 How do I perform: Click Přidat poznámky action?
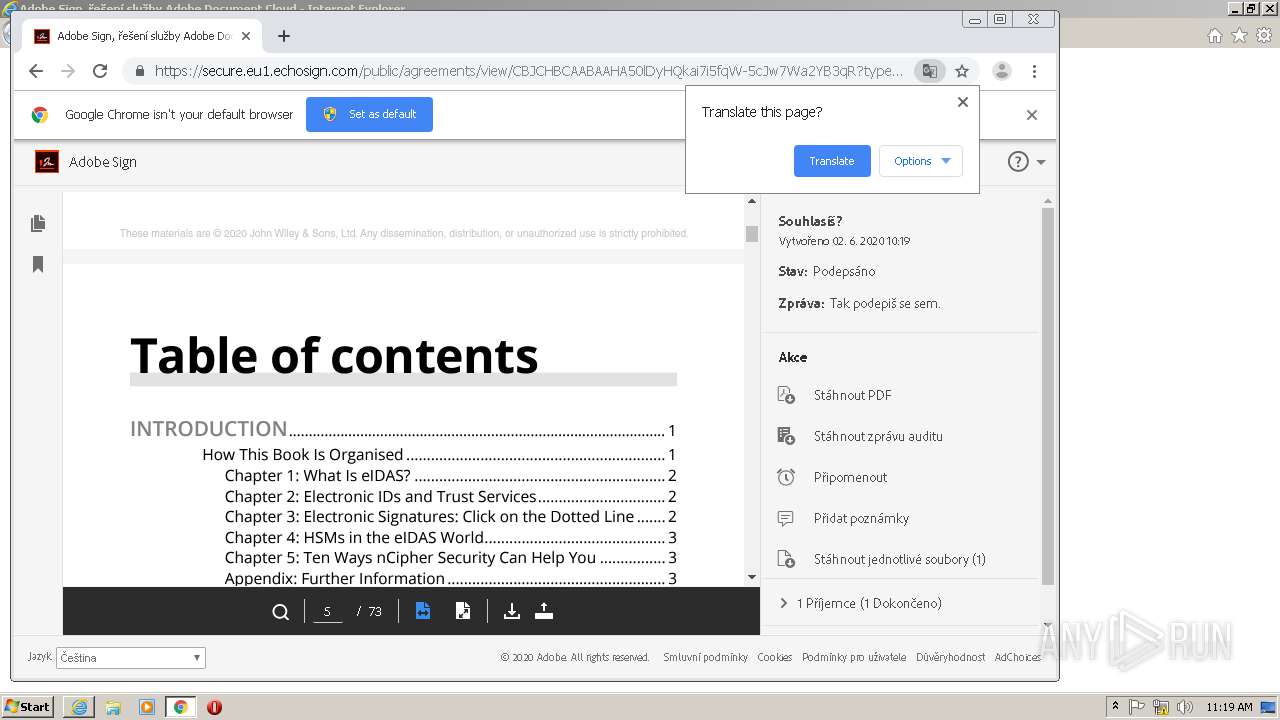[x=861, y=518]
